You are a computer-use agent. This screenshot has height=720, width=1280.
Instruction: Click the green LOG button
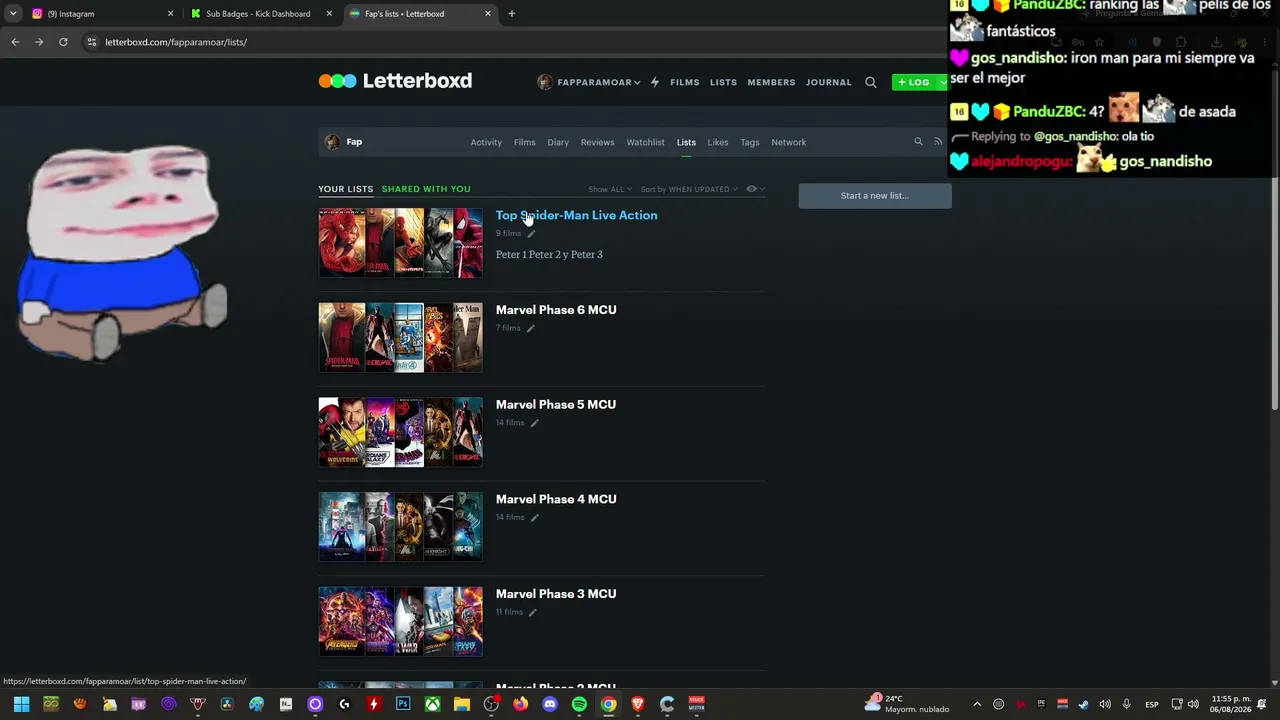914,82
